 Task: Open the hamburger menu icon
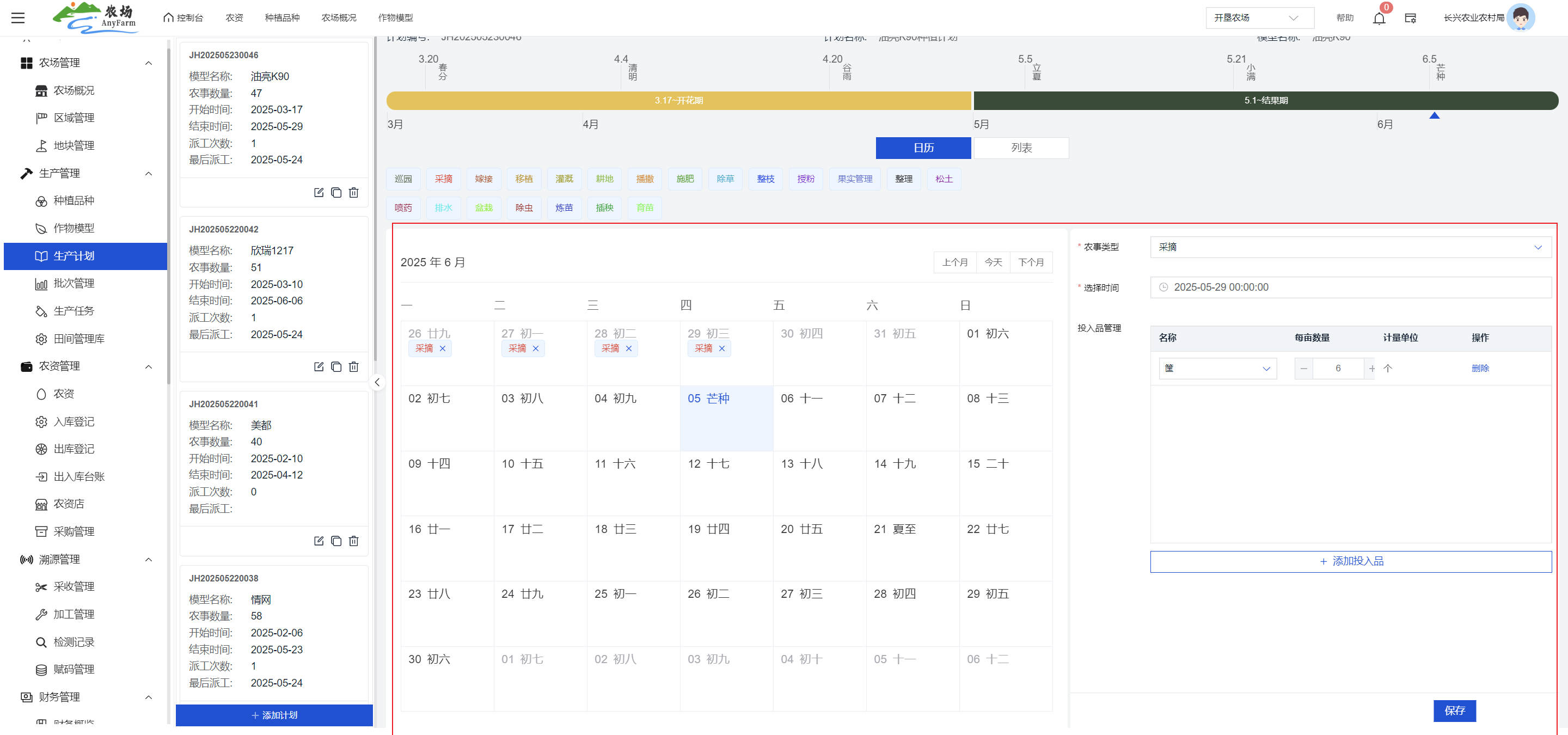pyautogui.click(x=19, y=17)
